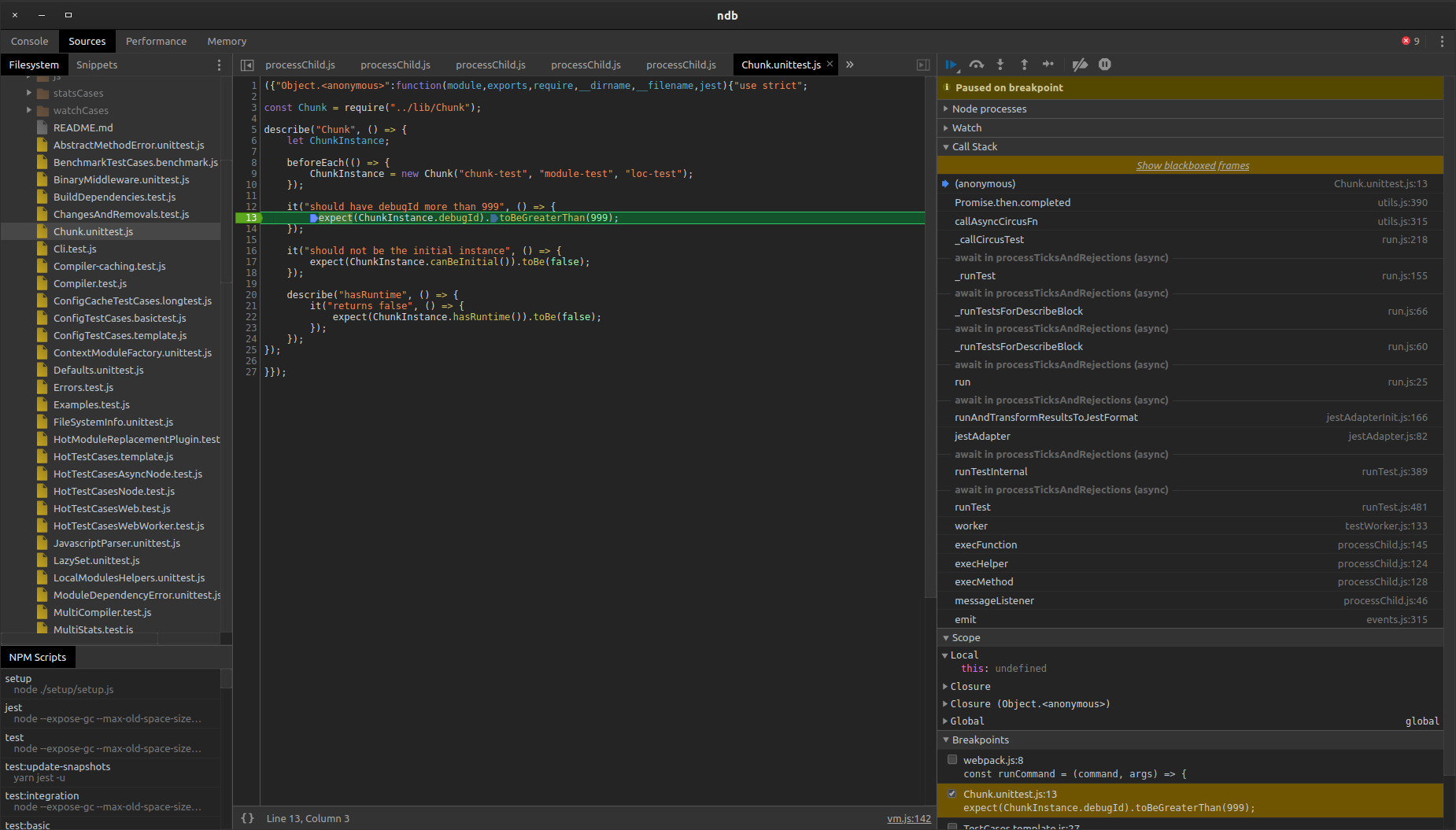Screen dimensions: 1456x830
Task: Select the Step into next function call icon
Action: [1000, 65]
